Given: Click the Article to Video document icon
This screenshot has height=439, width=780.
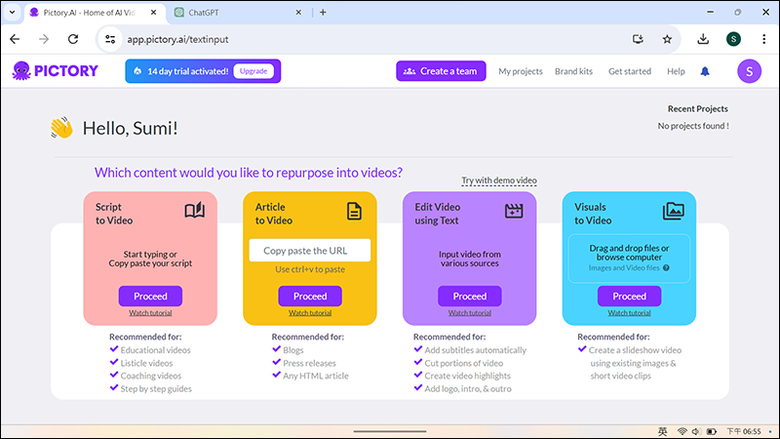Looking at the screenshot, I should [x=354, y=211].
